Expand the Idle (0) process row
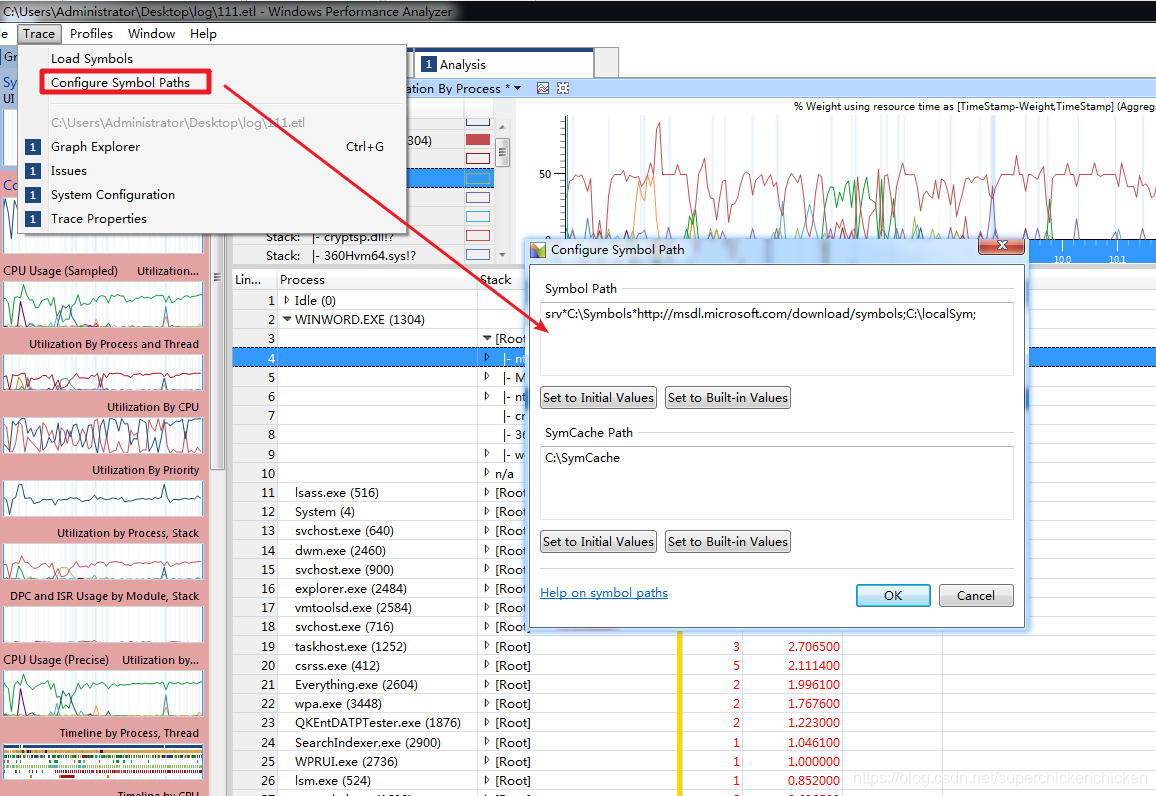 click(x=287, y=300)
